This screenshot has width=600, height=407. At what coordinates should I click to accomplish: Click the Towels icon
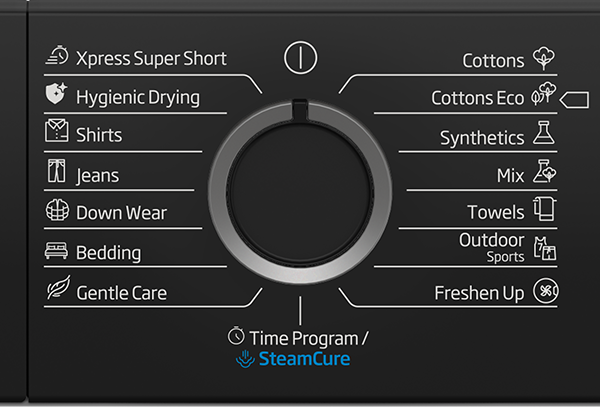543,210
